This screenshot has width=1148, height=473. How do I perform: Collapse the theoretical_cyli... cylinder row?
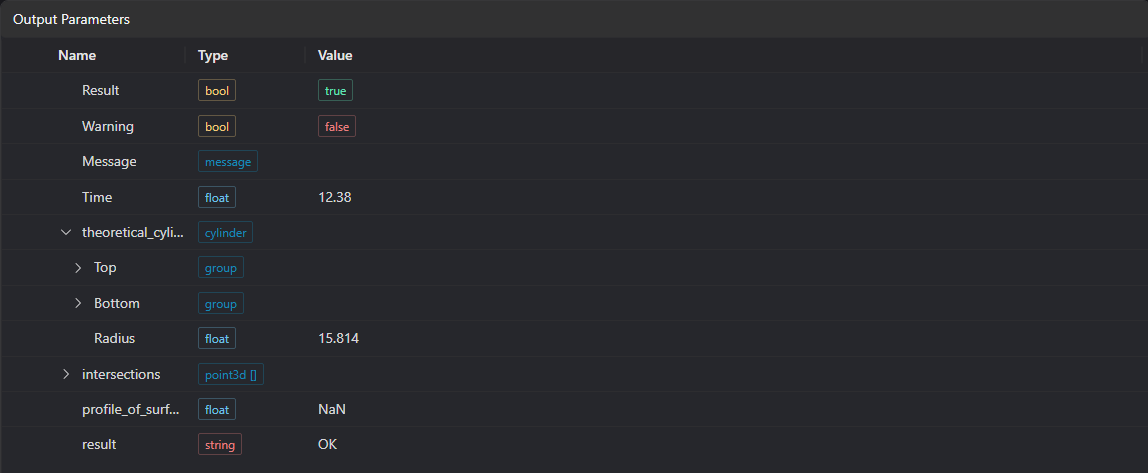[67, 232]
